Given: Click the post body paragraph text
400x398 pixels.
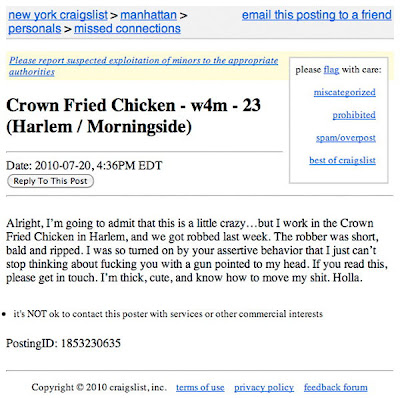Looking at the screenshot, I should tap(197, 250).
